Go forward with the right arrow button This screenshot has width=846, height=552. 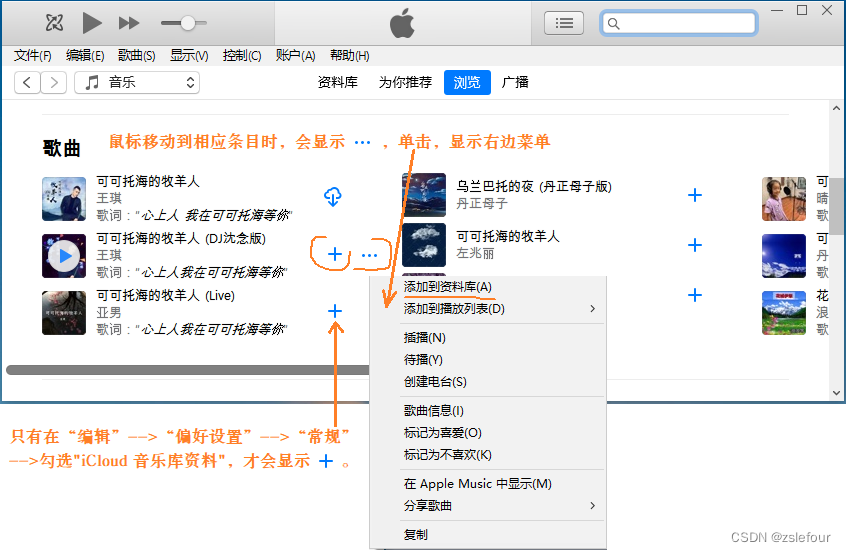pos(53,83)
